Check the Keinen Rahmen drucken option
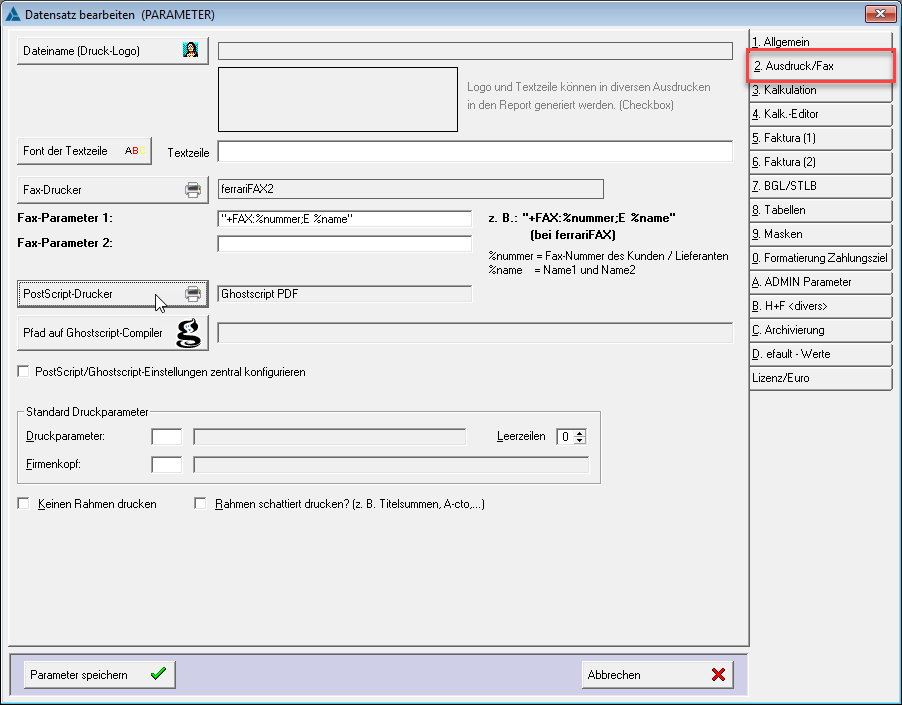Viewport: 902px width, 705px height. 23,504
